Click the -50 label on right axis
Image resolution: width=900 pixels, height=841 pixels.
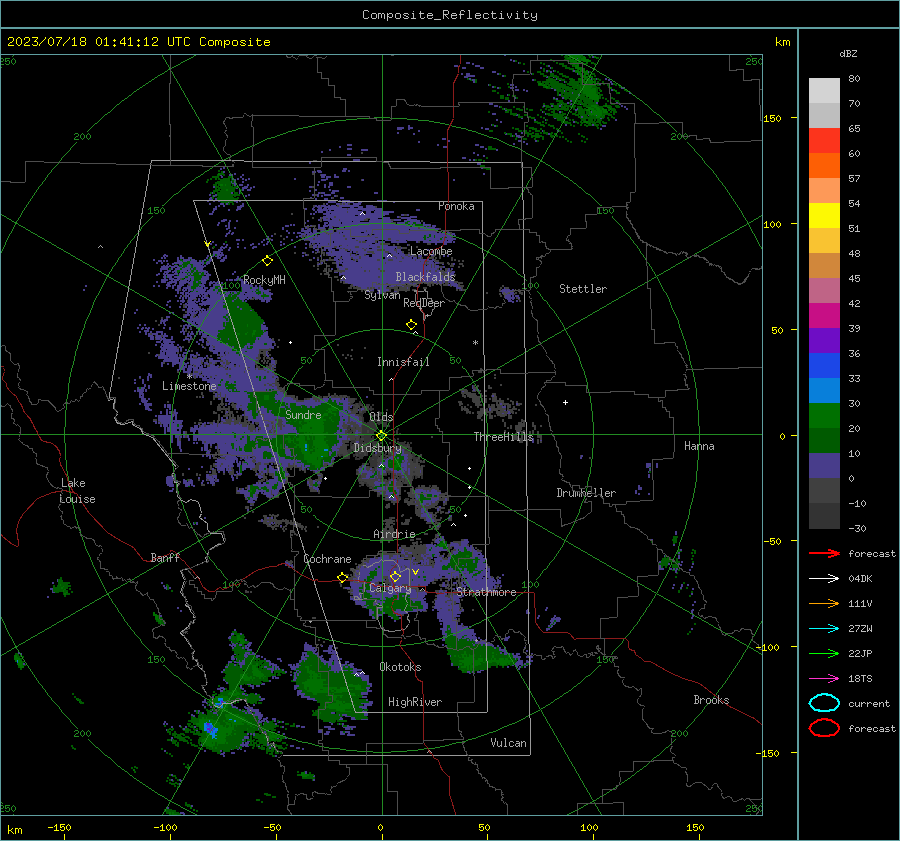(774, 541)
